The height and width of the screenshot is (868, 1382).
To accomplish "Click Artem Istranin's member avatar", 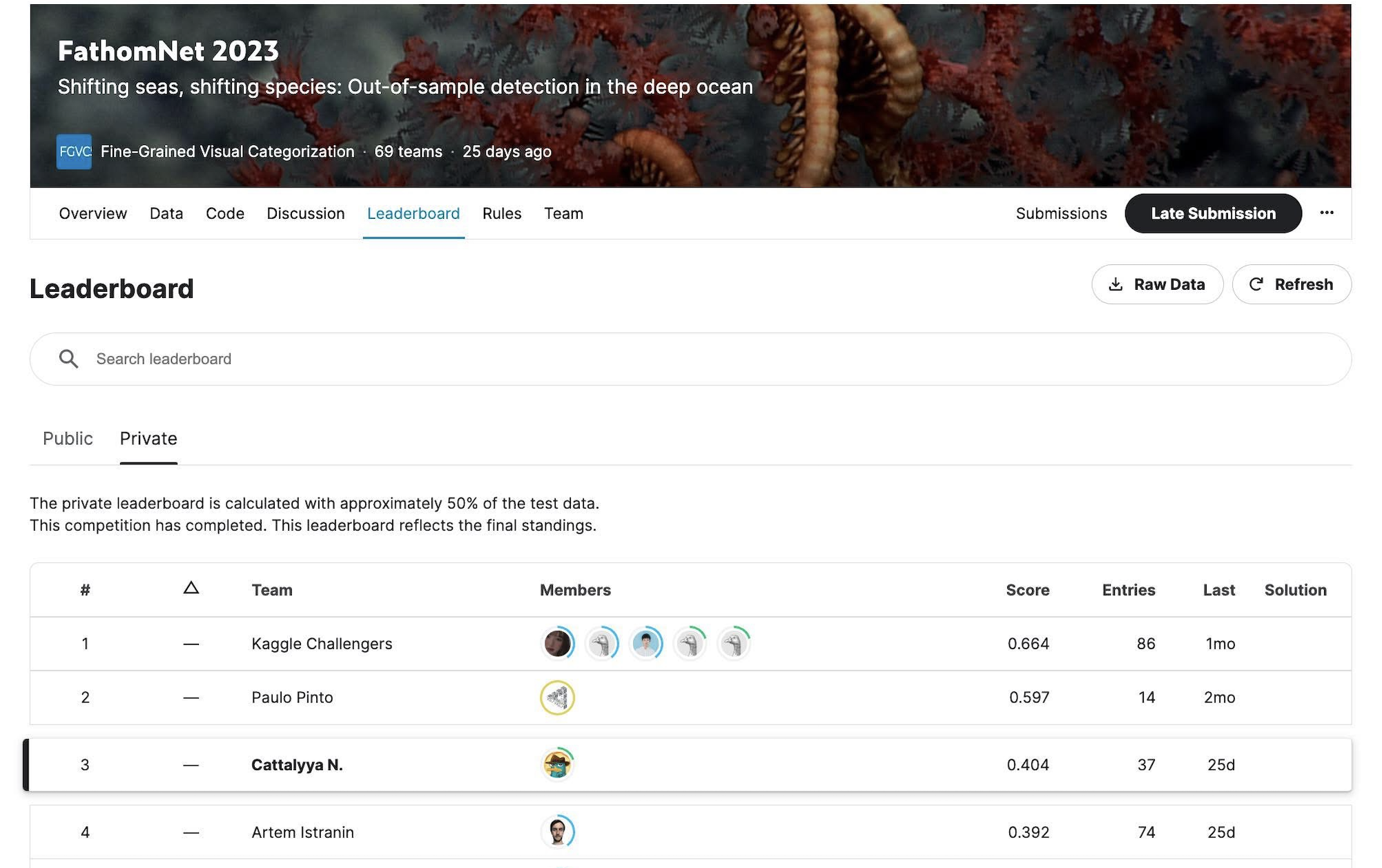I will [x=557, y=831].
